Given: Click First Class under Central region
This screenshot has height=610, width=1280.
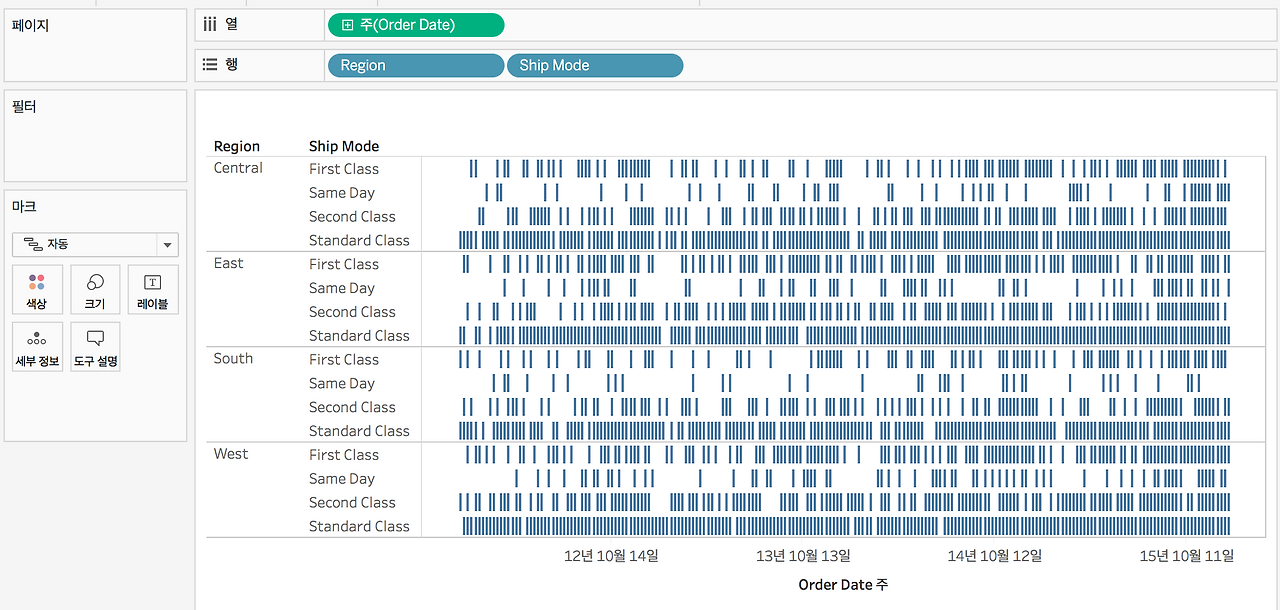Looking at the screenshot, I should point(344,169).
